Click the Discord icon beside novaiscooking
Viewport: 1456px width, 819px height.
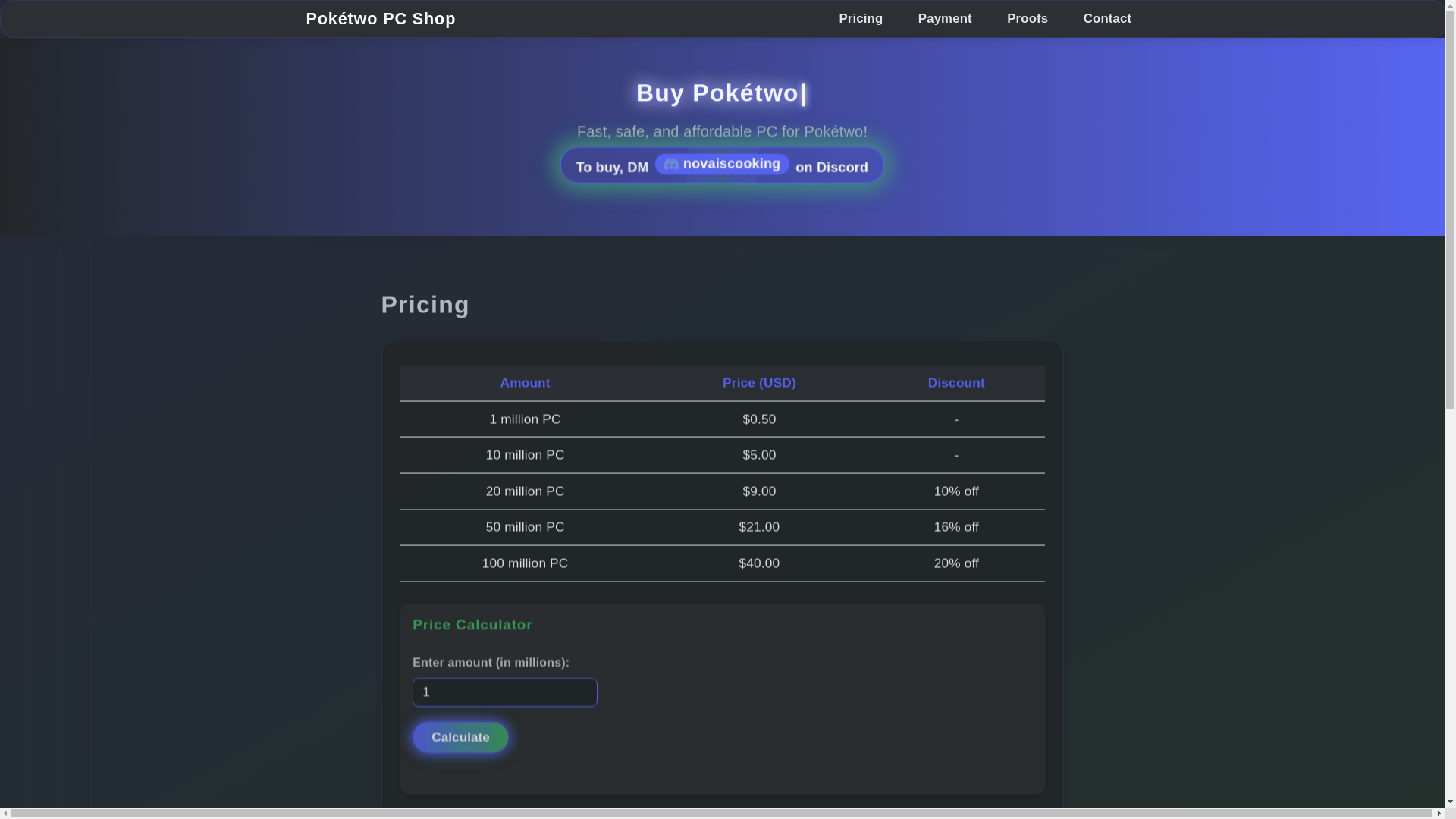tap(671, 165)
